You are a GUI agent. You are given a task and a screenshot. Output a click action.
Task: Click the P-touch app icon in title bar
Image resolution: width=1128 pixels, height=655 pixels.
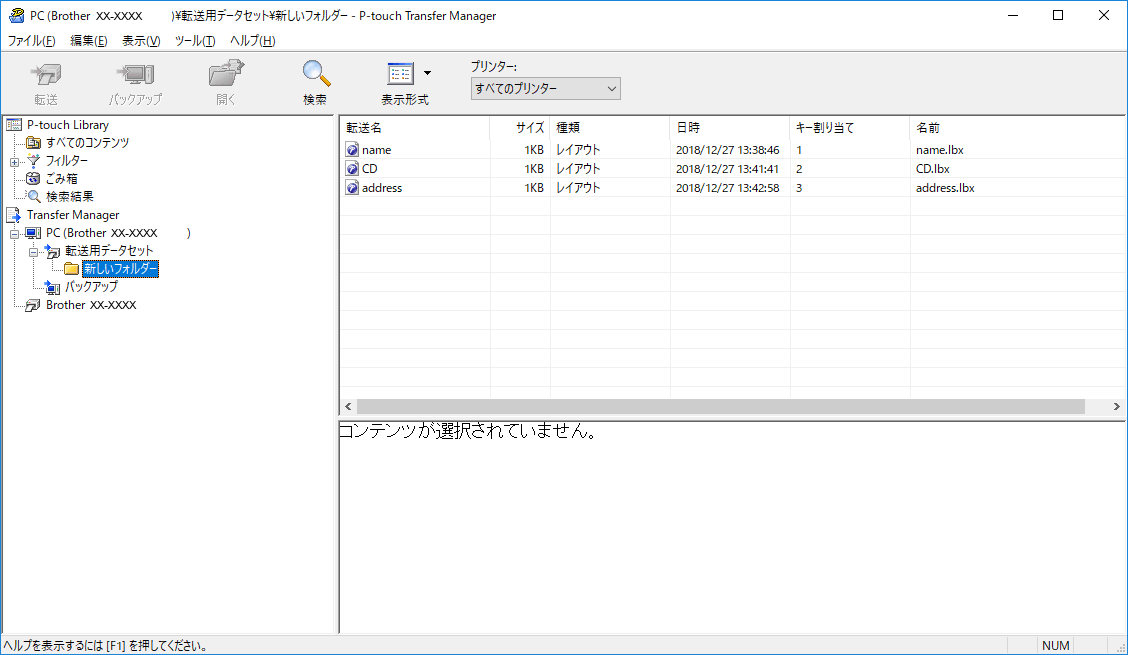click(x=16, y=15)
